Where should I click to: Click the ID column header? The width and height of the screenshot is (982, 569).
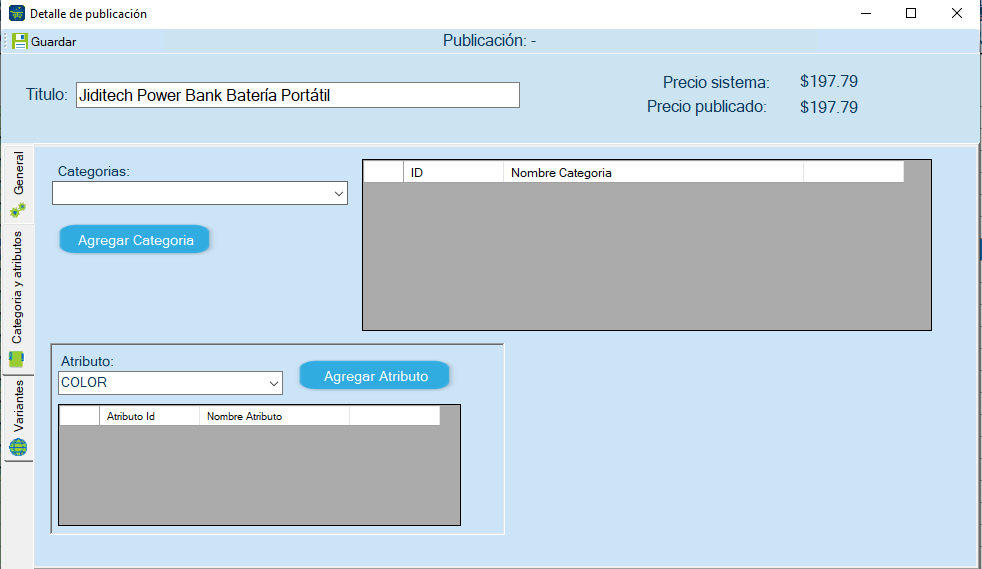click(453, 172)
